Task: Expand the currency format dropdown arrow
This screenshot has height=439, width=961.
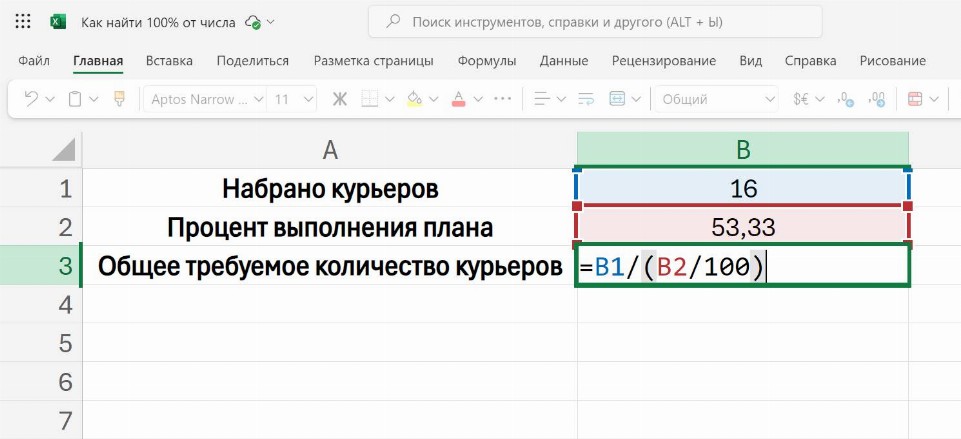Action: (x=820, y=99)
